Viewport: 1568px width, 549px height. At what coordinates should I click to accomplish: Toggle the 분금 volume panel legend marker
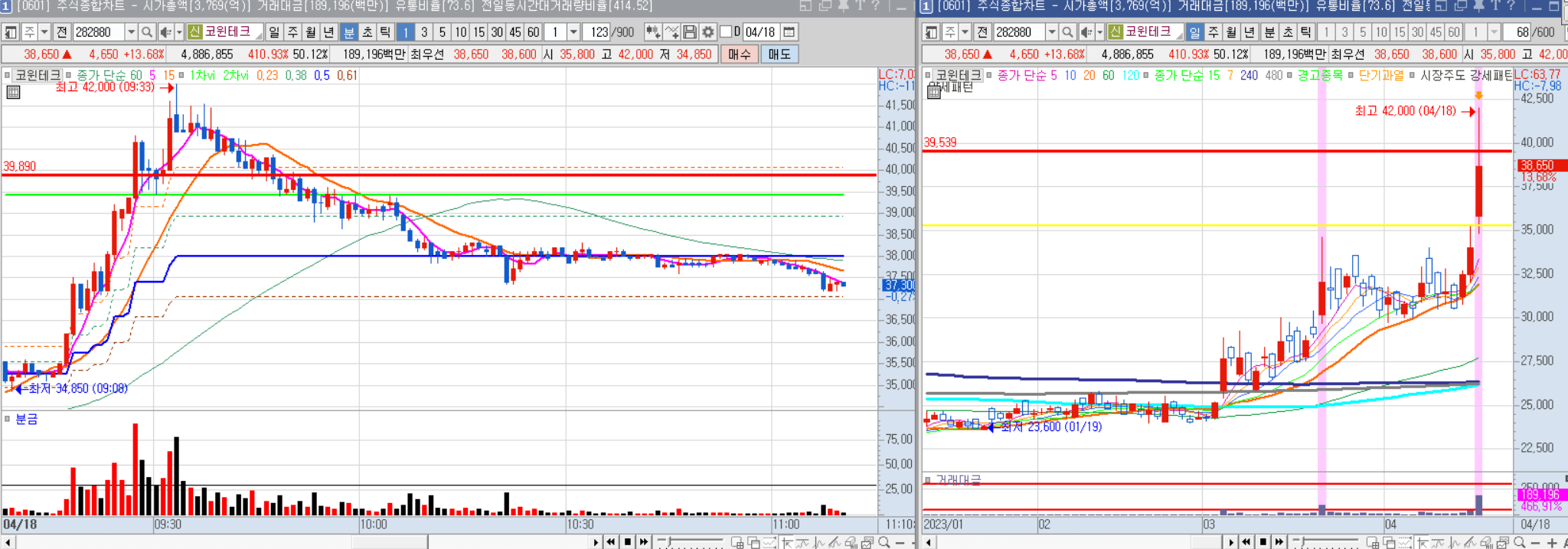click(x=8, y=419)
